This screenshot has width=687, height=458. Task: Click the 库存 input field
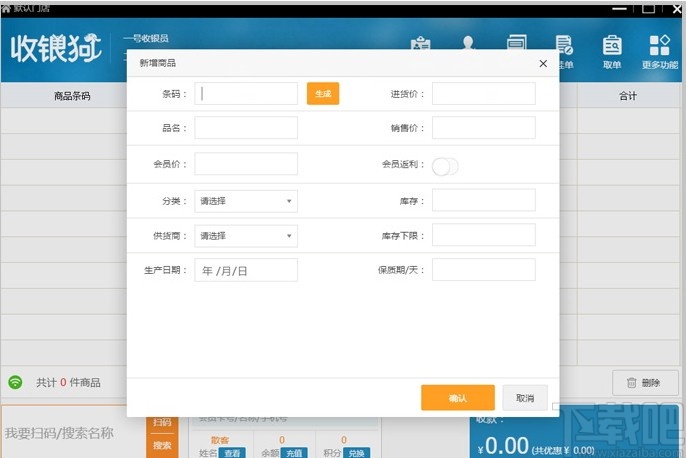click(484, 200)
